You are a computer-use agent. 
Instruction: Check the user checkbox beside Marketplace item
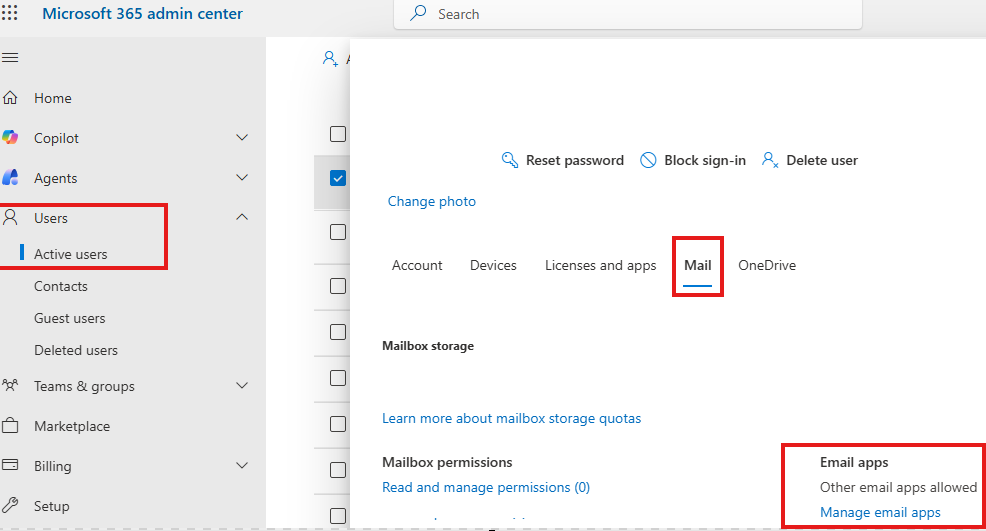[338, 424]
